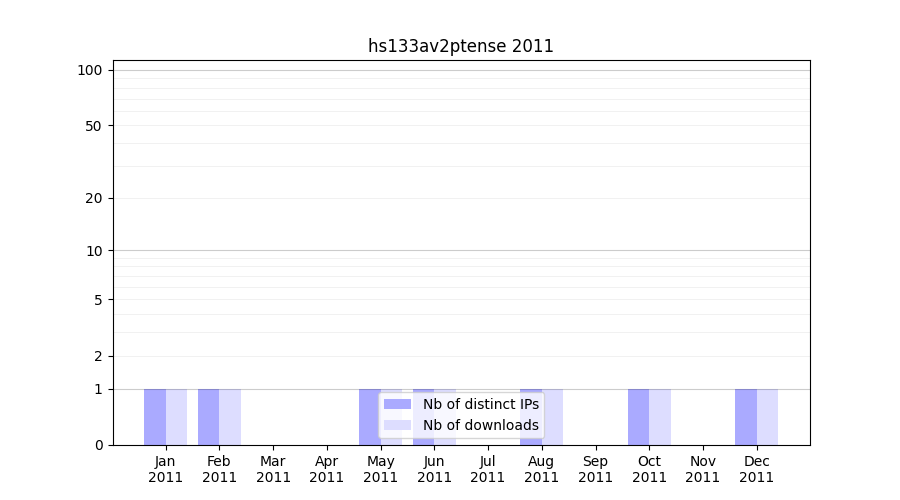Click the 'Nov 2011' x-axis label
This screenshot has width=900, height=500.
pyautogui.click(x=703, y=469)
